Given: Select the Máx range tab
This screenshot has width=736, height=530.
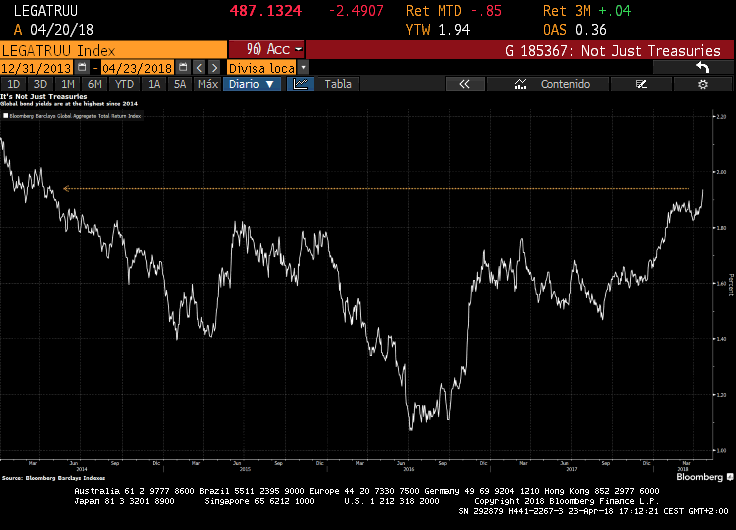Looking at the screenshot, I should (208, 84).
